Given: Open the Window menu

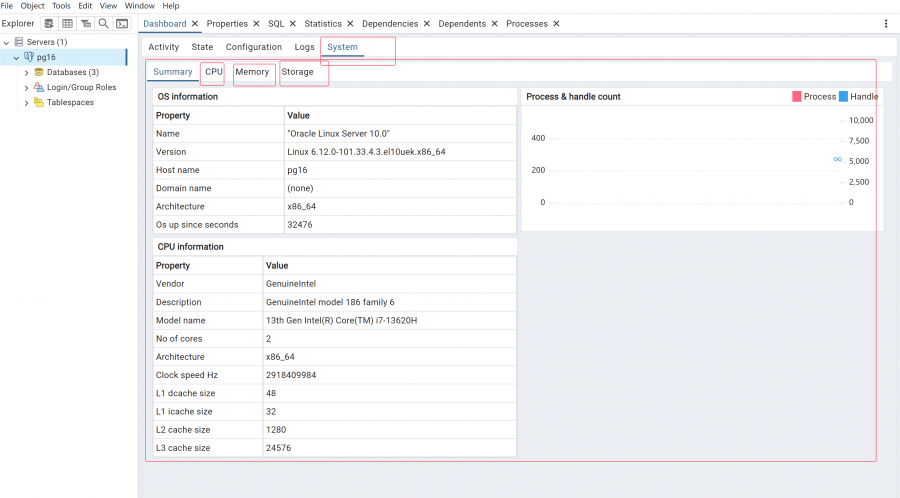Looking at the screenshot, I should 139,6.
